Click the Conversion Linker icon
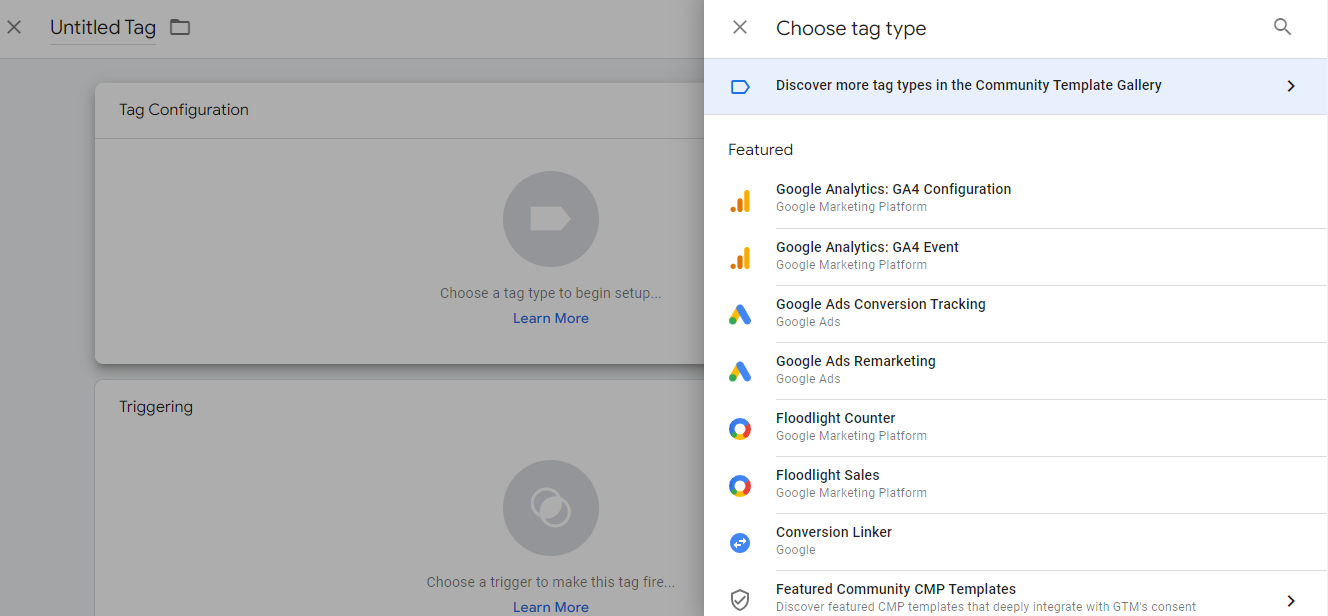Screen dimensions: 1328x616 [740, 543]
